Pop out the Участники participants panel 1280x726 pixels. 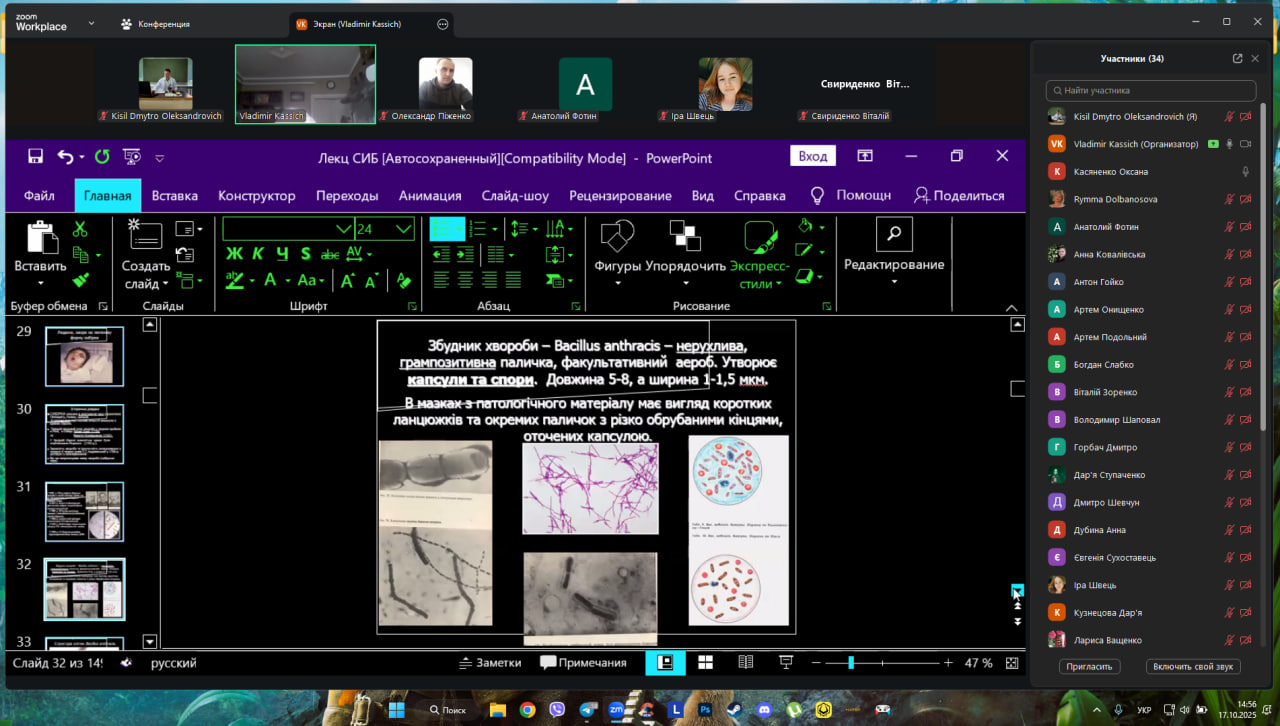(1237, 59)
